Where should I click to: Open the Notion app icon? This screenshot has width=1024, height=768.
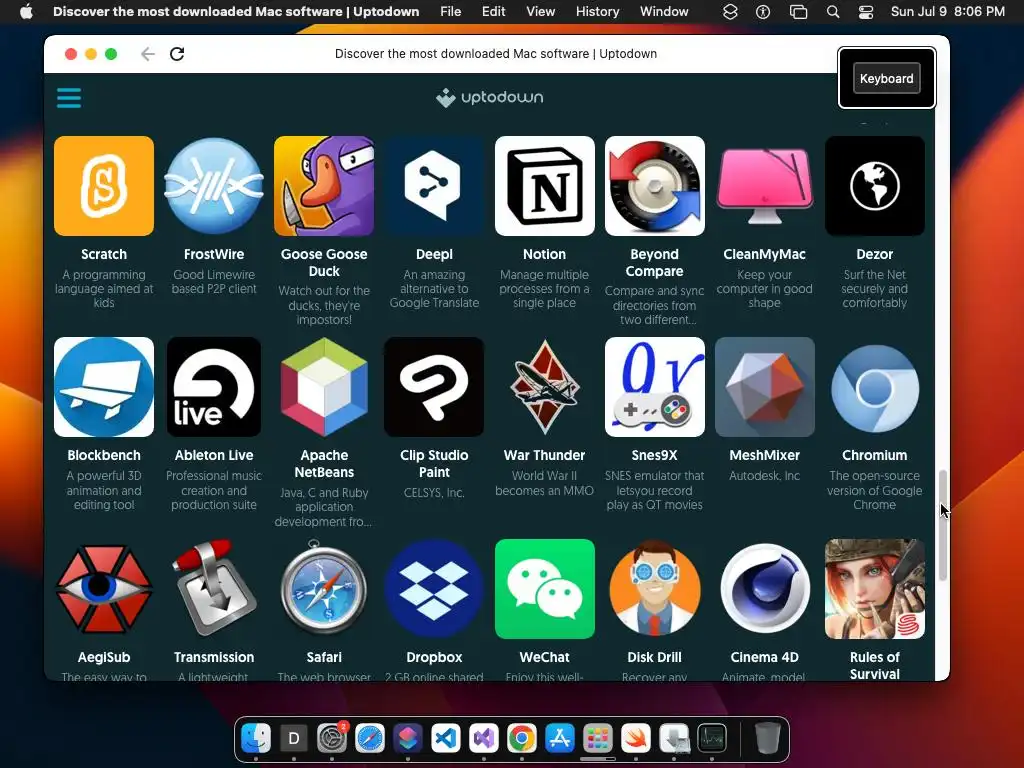[x=545, y=186]
